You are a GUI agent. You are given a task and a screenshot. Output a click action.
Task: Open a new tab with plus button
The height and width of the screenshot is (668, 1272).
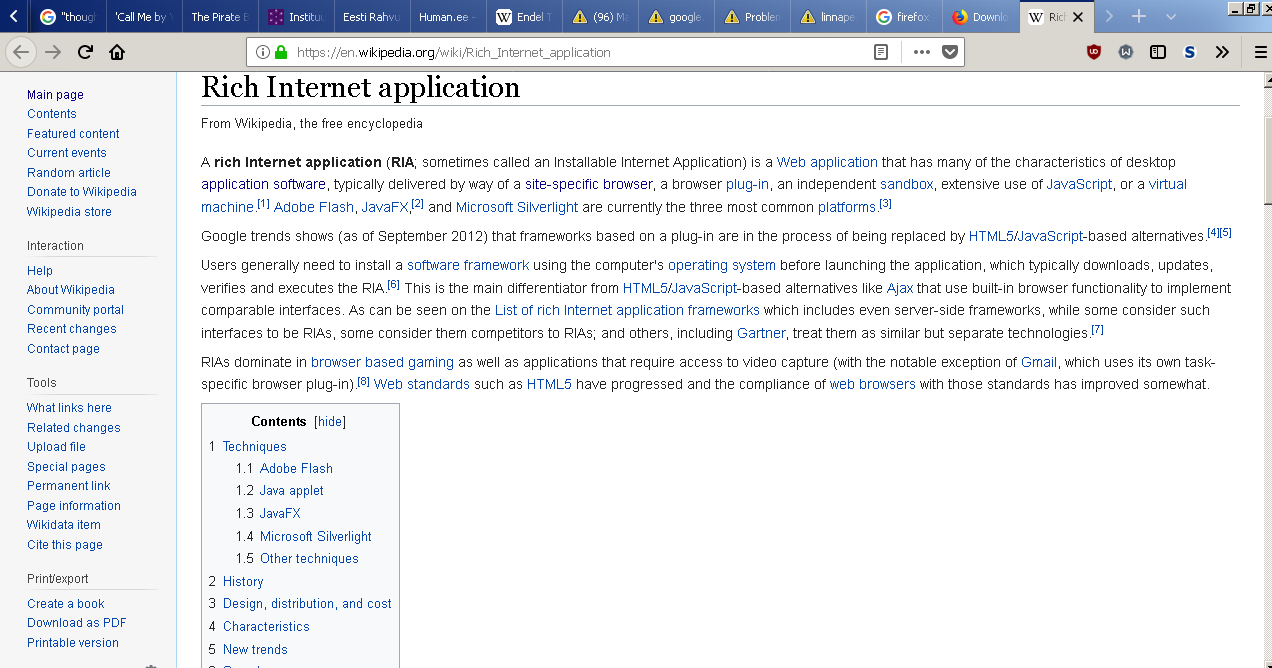[x=1138, y=17]
